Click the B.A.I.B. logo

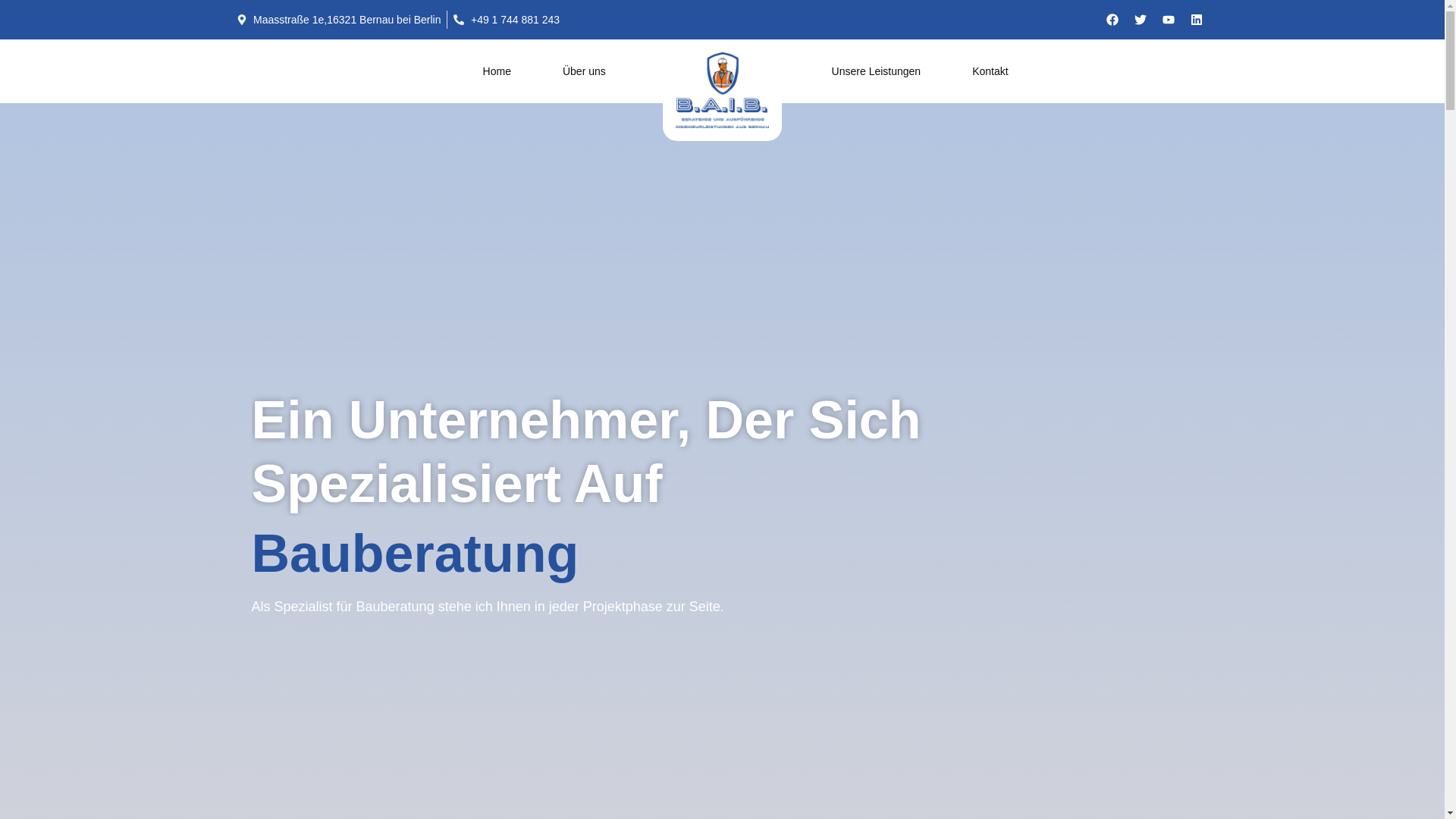(722, 90)
